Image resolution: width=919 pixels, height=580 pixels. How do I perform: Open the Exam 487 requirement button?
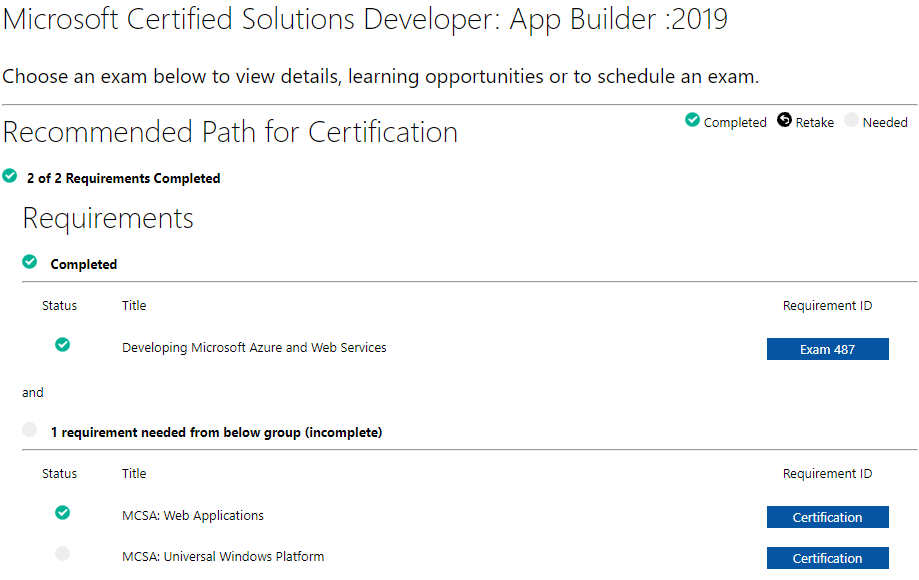click(x=828, y=349)
